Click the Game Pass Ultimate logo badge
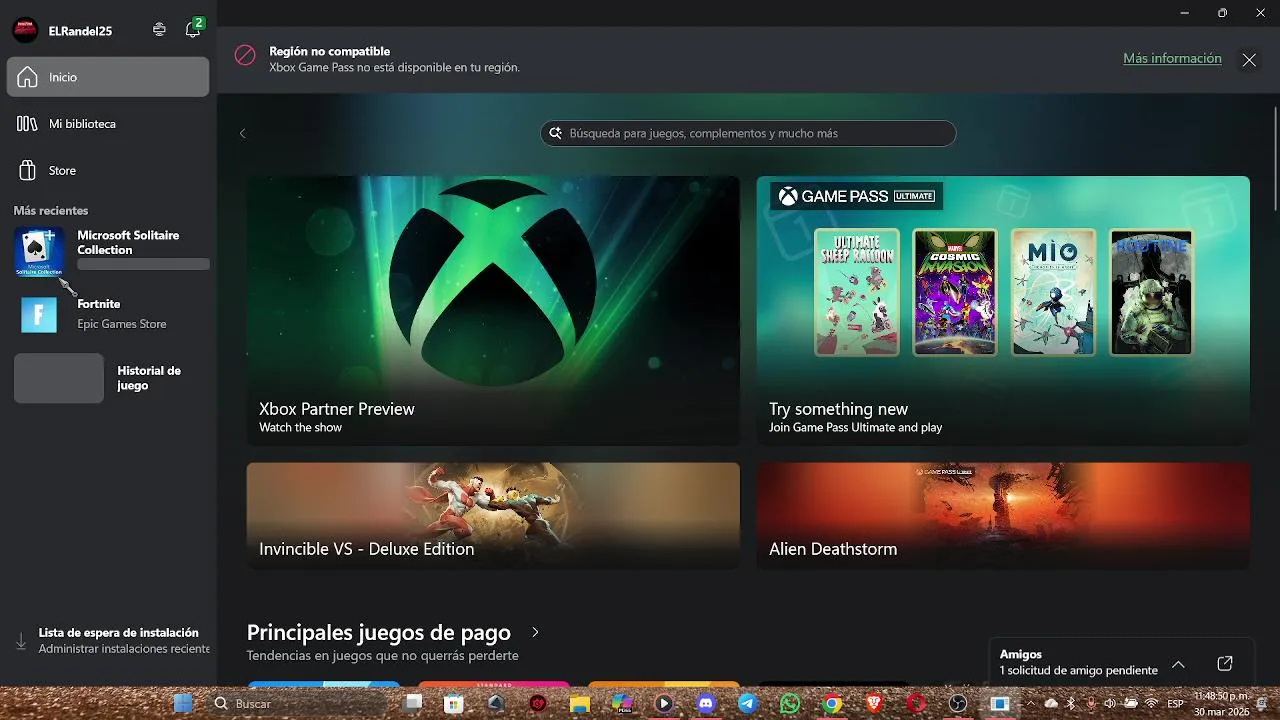1280x720 pixels. tap(857, 196)
